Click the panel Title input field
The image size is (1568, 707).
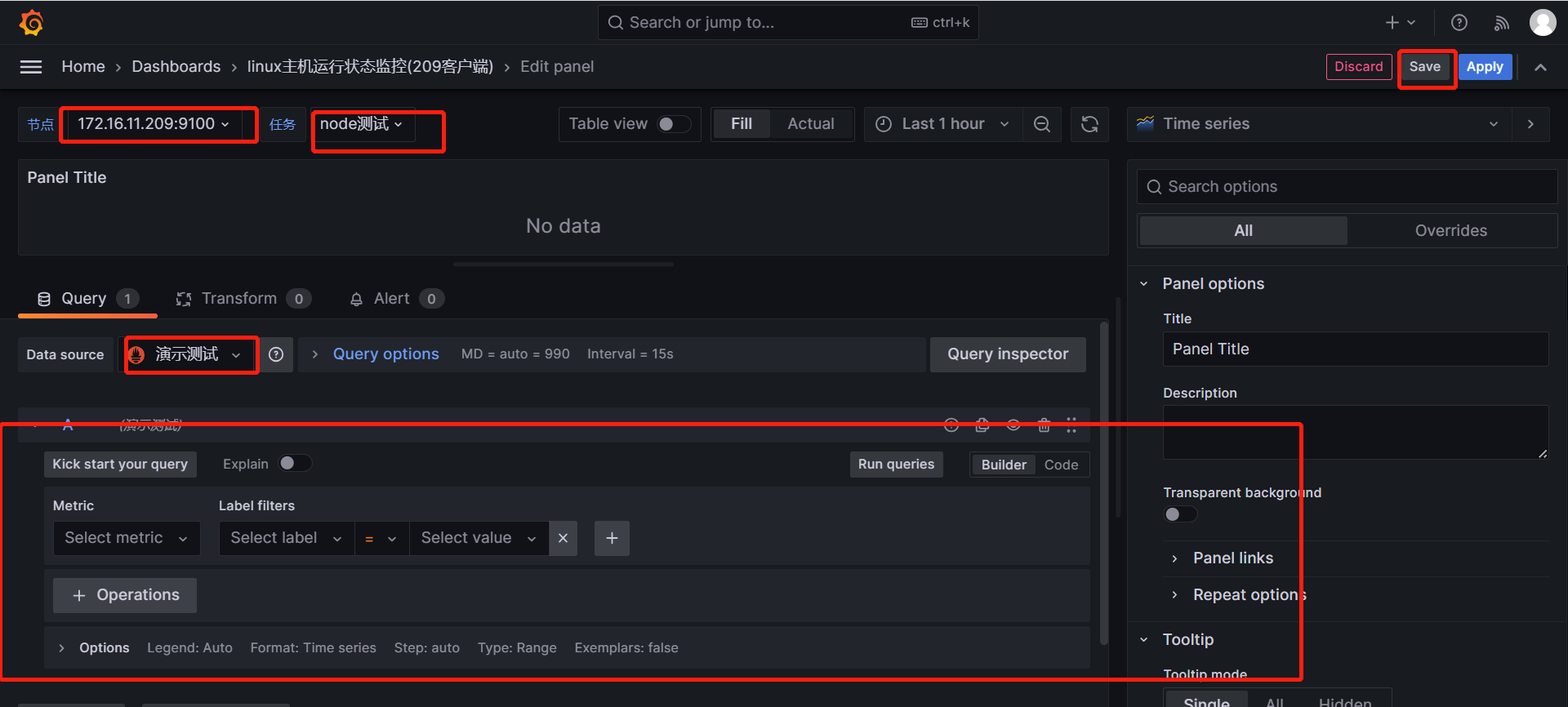point(1355,349)
